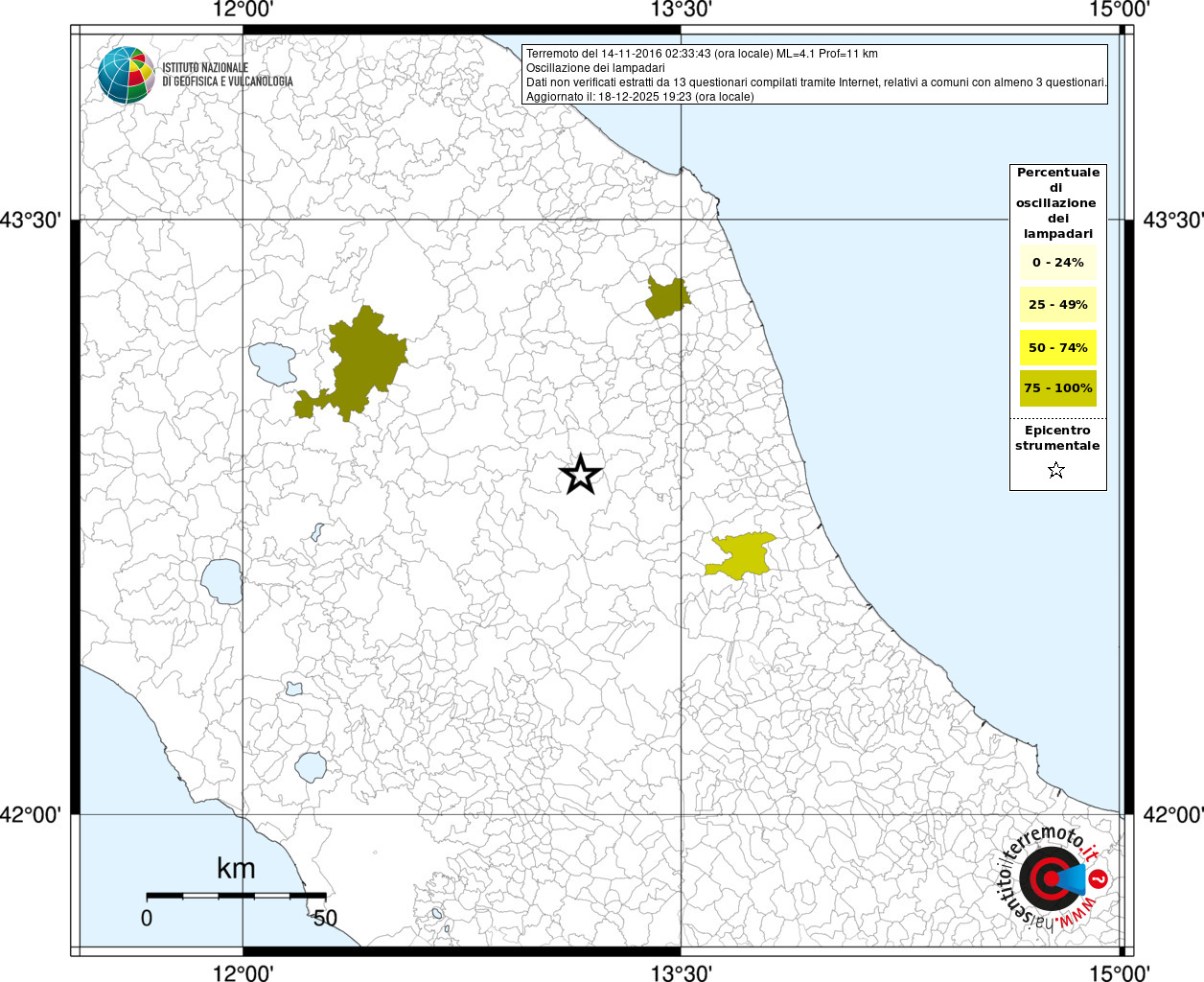This screenshot has height=982, width=1204.
Task: Select the 50 - 74% legend swatch
Action: coord(1058,347)
